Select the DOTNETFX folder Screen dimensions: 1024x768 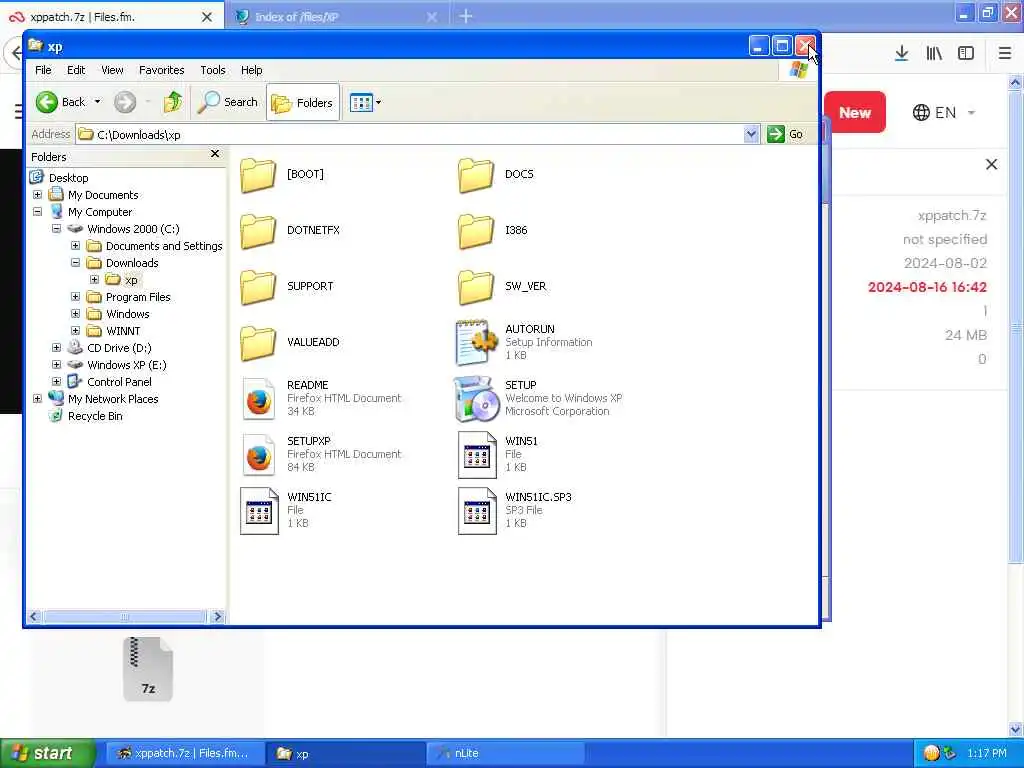click(x=258, y=231)
